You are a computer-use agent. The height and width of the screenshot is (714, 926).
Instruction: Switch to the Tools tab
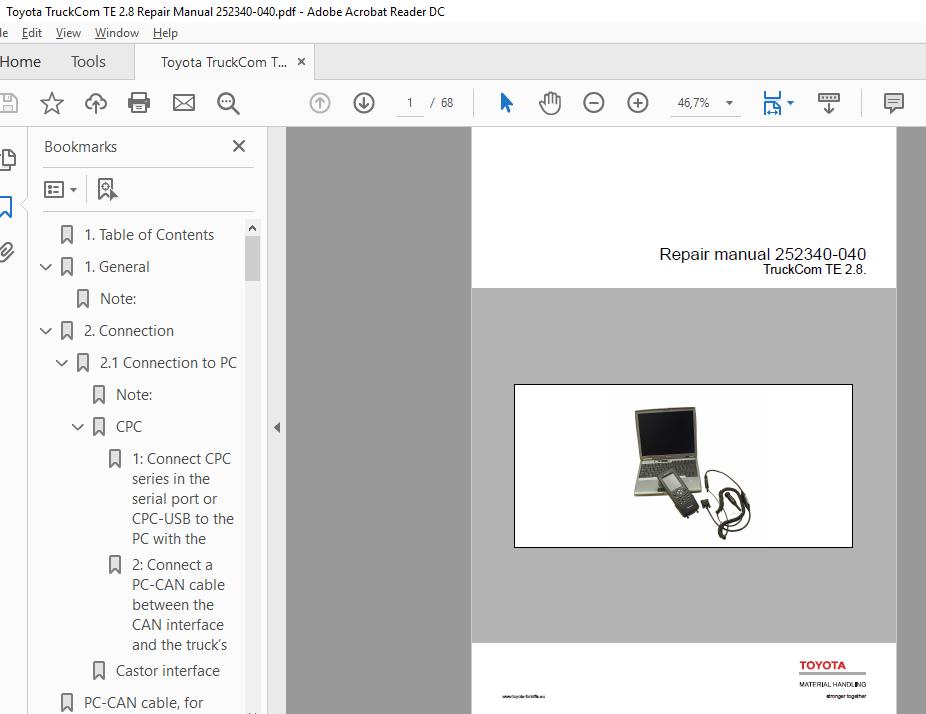point(88,62)
